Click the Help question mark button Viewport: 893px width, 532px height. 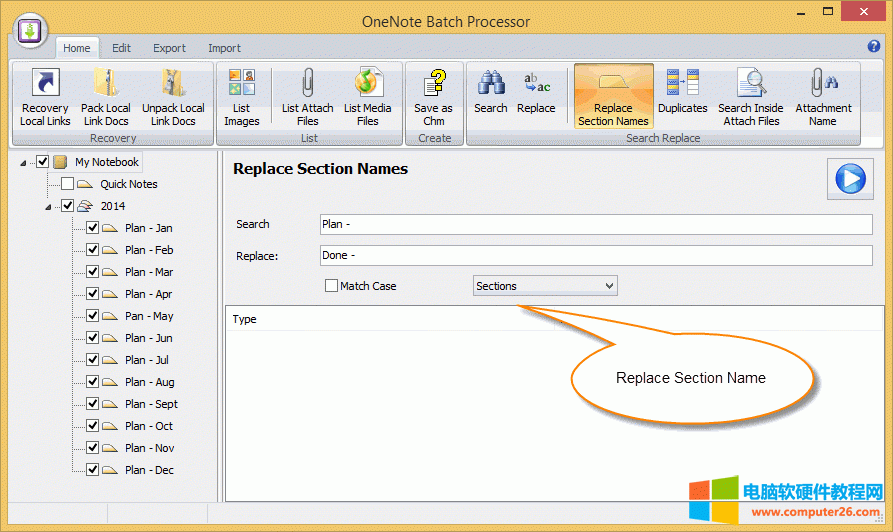coord(874,47)
